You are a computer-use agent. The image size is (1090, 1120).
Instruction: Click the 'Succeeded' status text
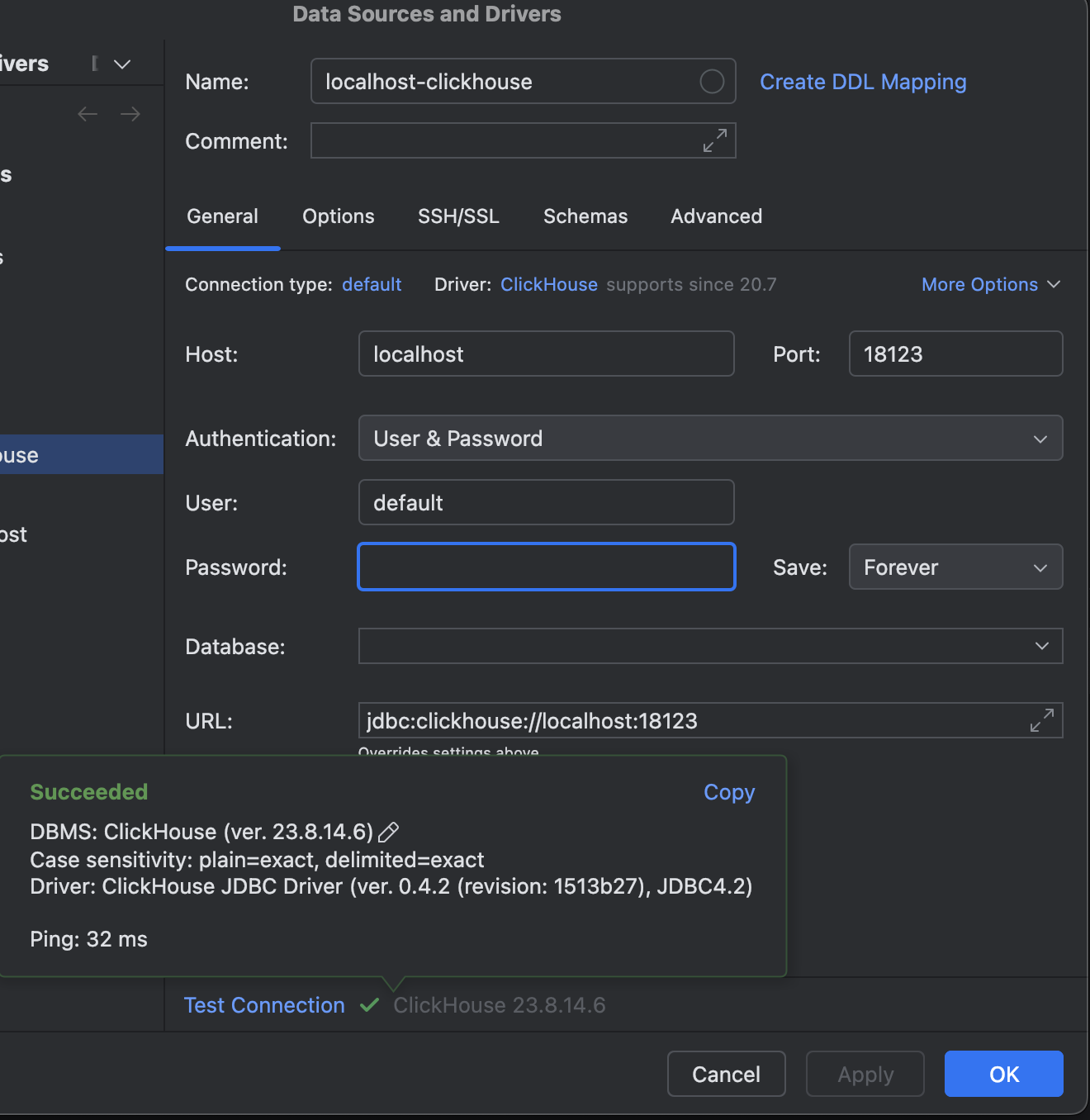pyautogui.click(x=88, y=792)
